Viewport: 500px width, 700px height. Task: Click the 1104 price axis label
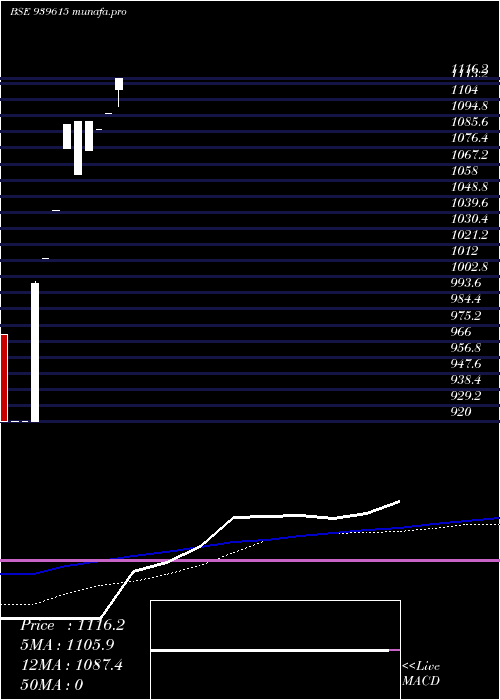coord(464,90)
